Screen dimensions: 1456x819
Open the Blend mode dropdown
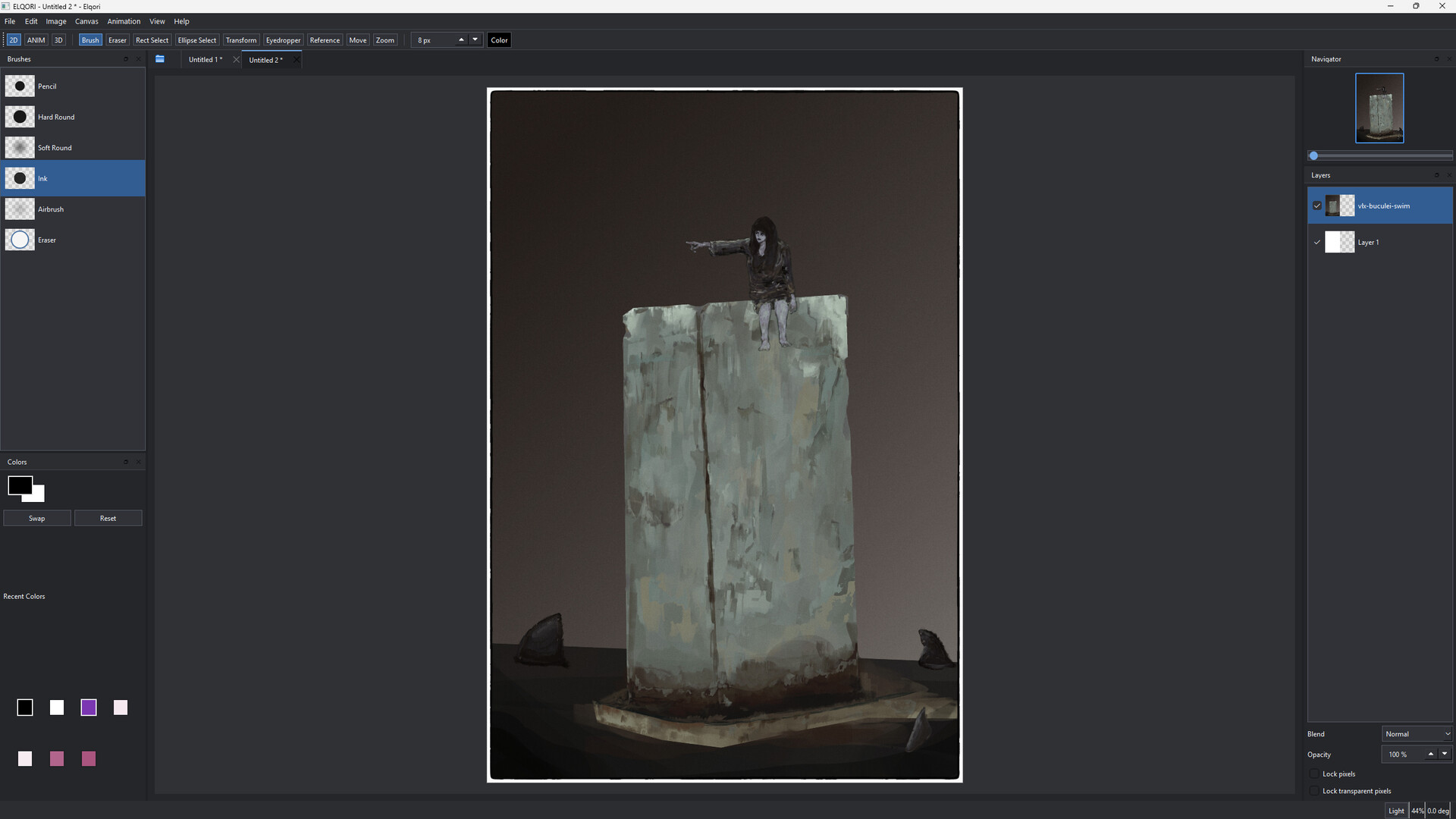[x=1417, y=733]
